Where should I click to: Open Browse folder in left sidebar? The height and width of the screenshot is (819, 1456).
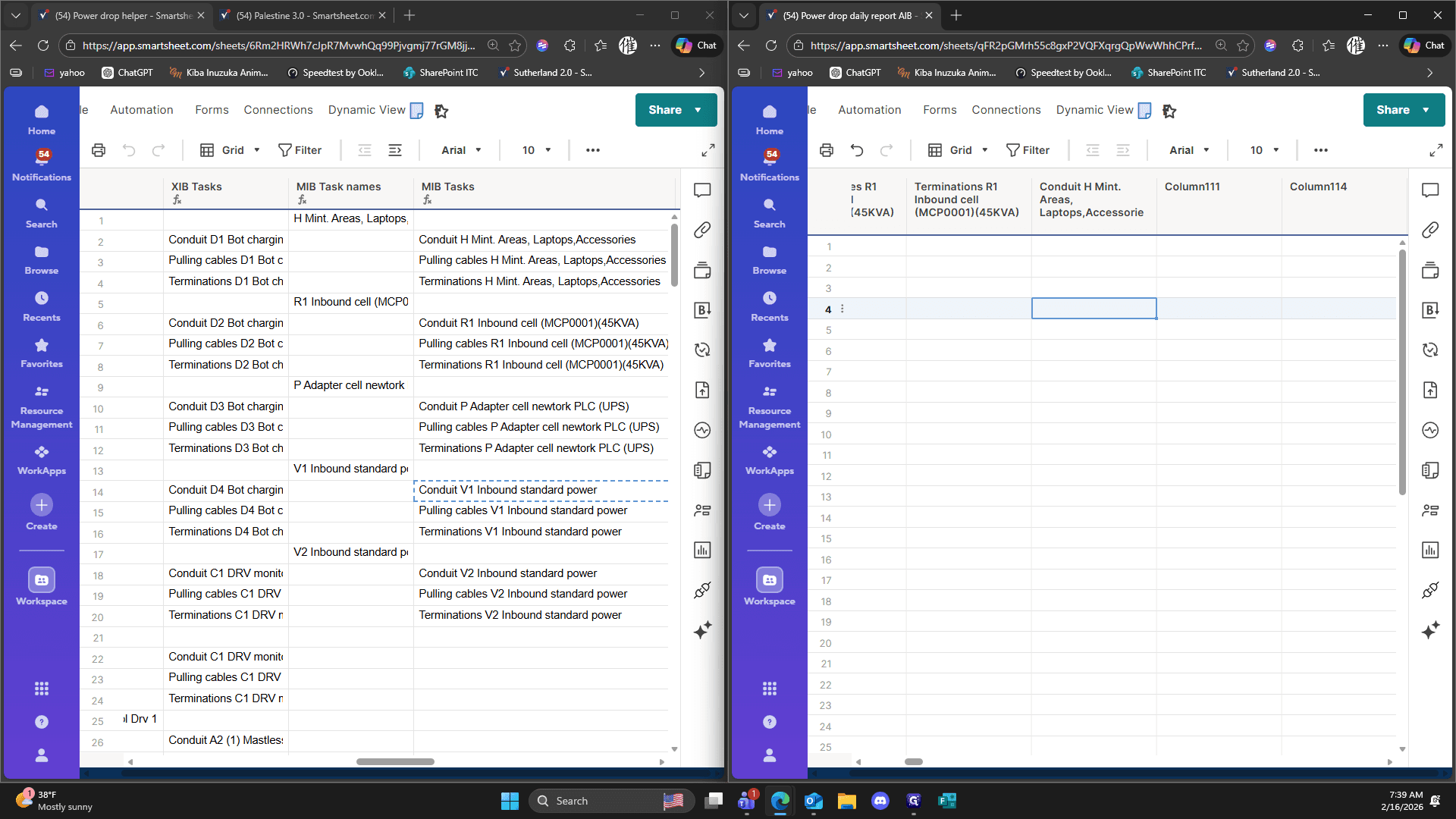pyautogui.click(x=42, y=259)
